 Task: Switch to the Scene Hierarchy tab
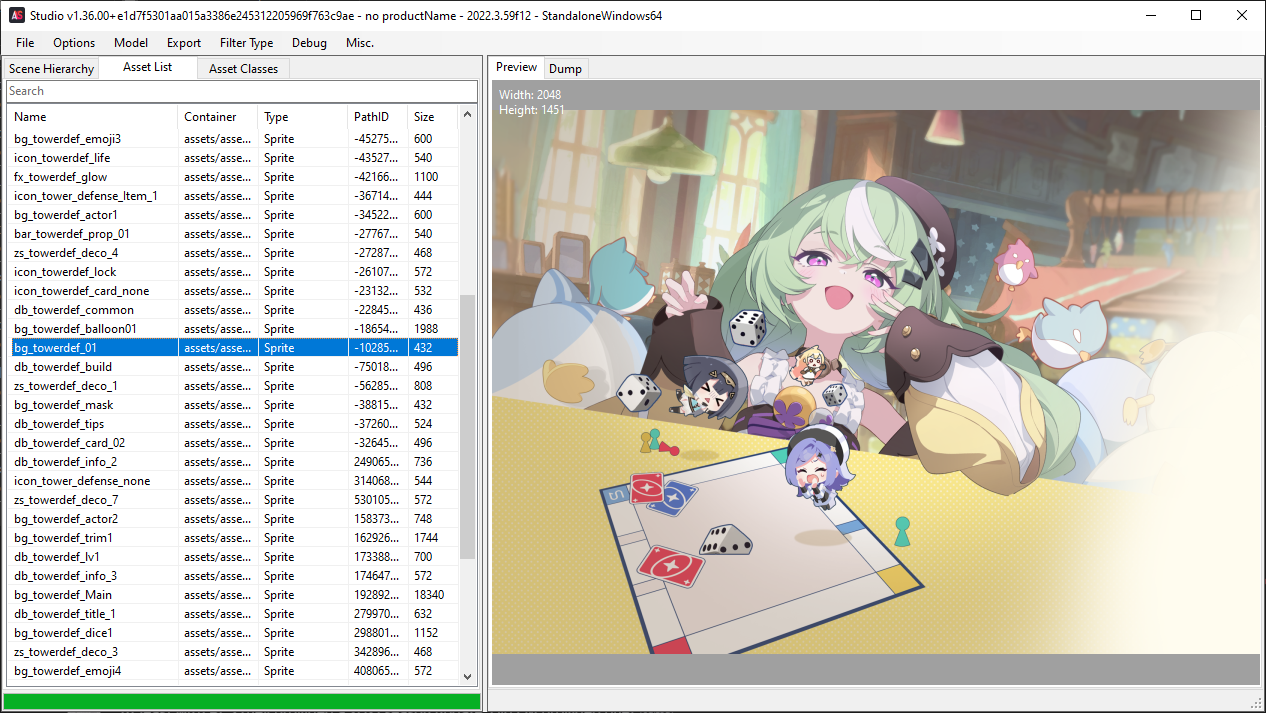coord(51,69)
